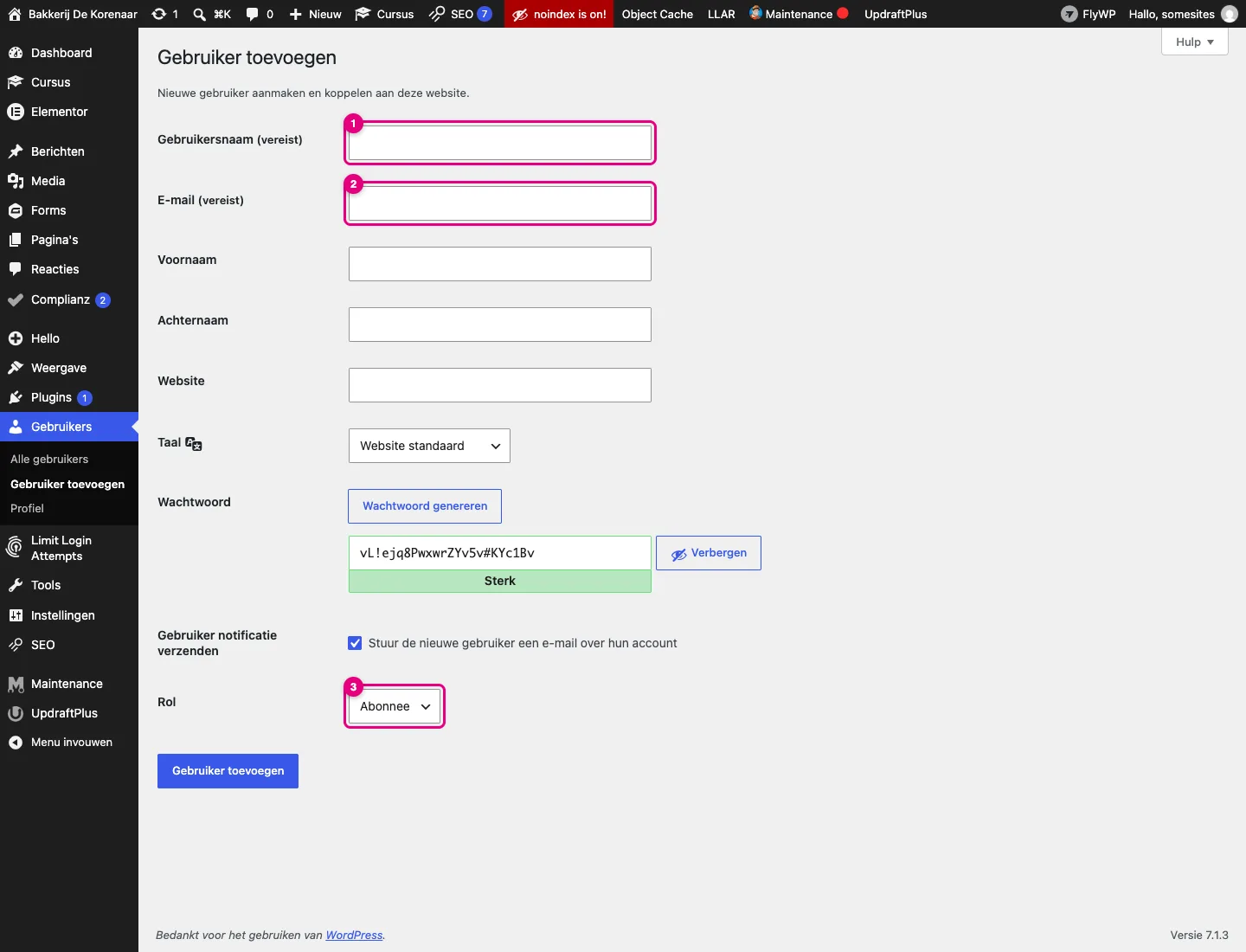Focus the Gebruikersnaam input field
The height and width of the screenshot is (952, 1246).
500,143
